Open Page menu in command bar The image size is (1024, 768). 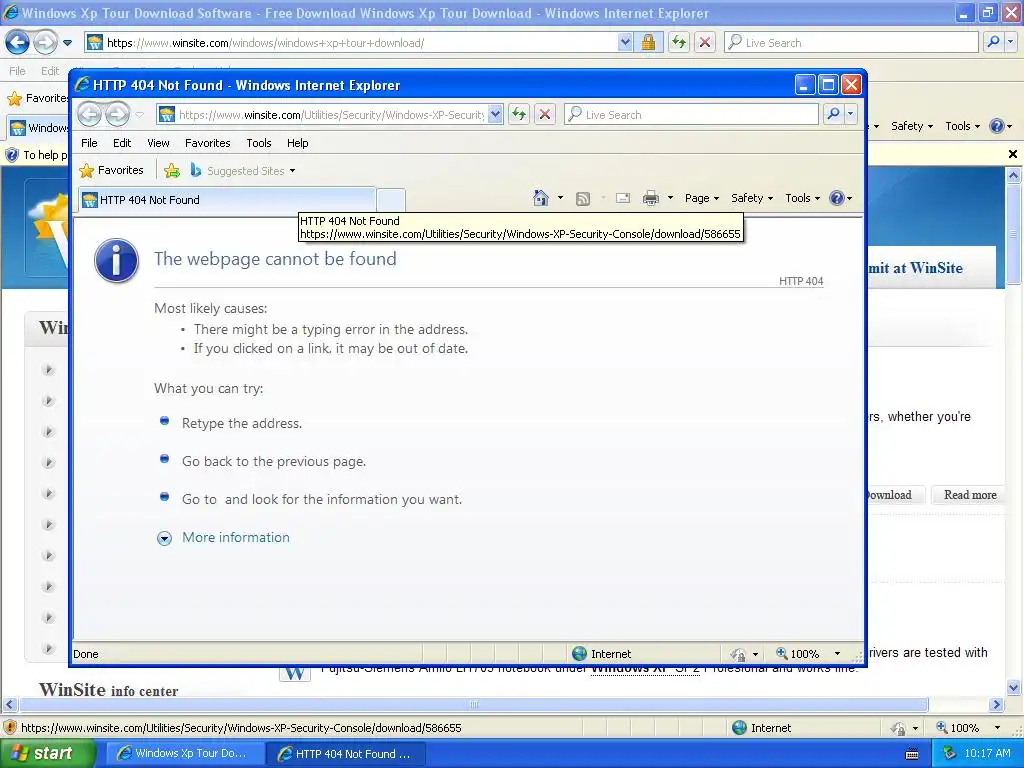[x=701, y=198]
